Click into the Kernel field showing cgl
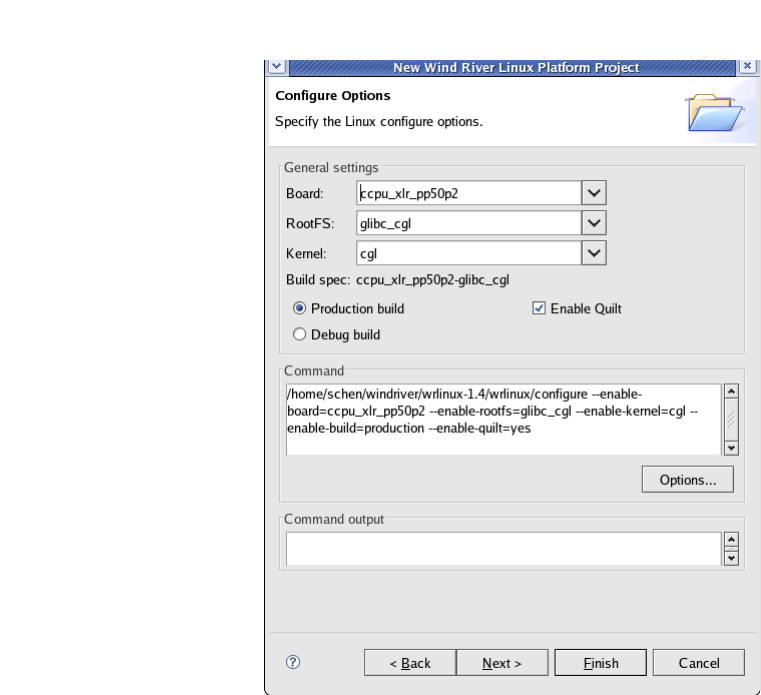 point(469,253)
